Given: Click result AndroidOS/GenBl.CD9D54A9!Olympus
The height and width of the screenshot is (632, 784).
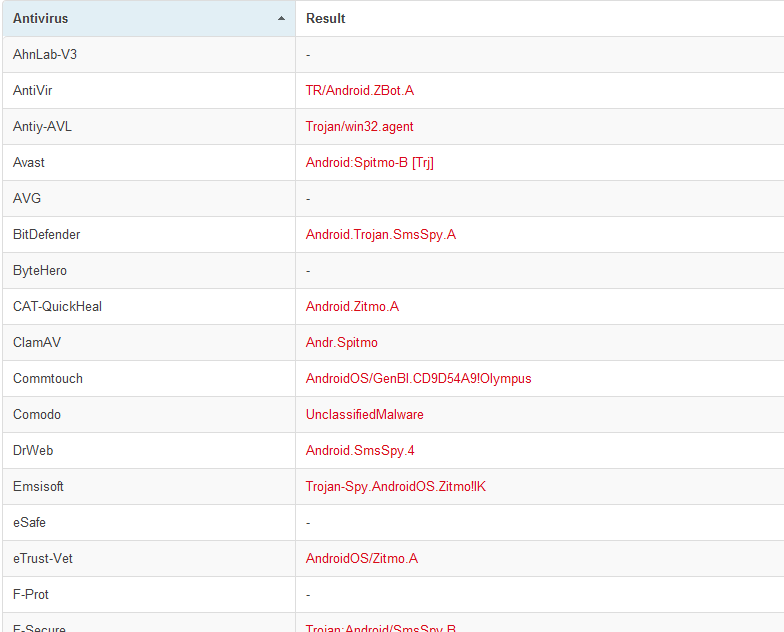Looking at the screenshot, I should coord(418,378).
